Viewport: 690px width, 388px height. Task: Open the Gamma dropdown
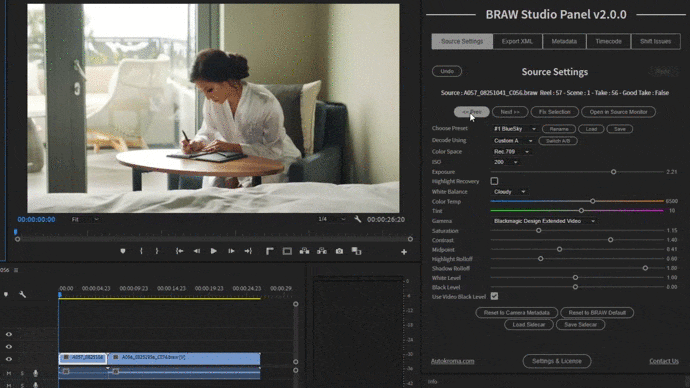[x=544, y=221]
